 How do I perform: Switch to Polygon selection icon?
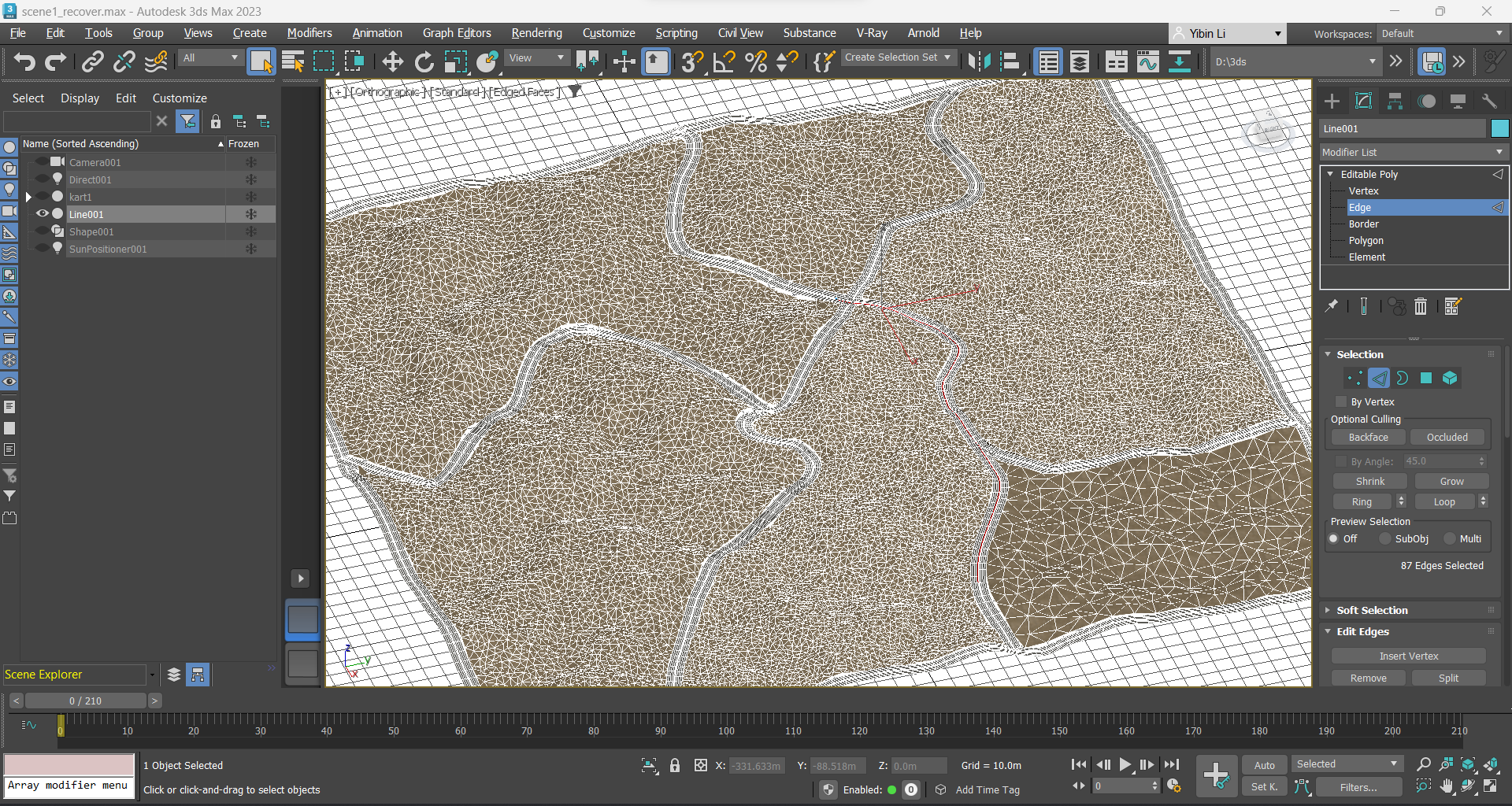1425,379
